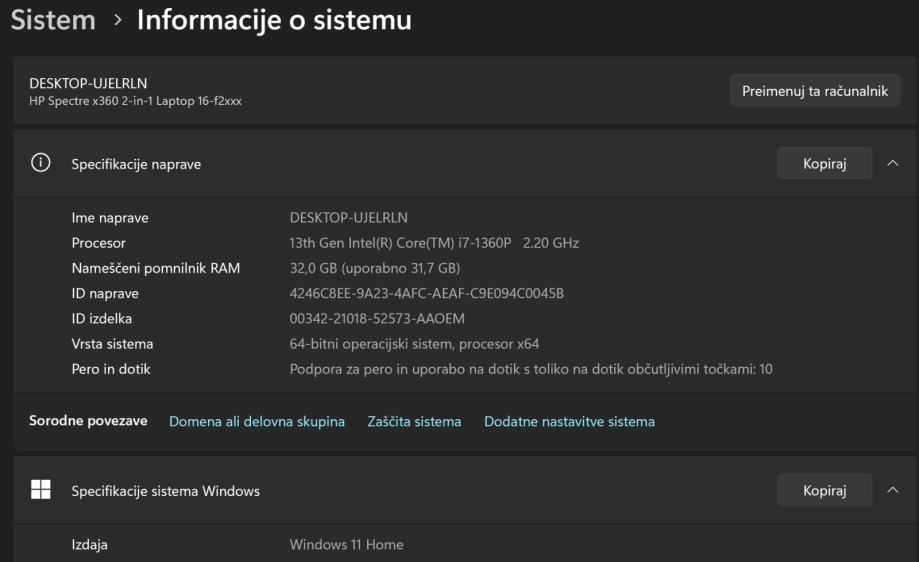The width and height of the screenshot is (919, 562).
Task: Click the Informacije o sistemu heading
Action: [x=274, y=20]
